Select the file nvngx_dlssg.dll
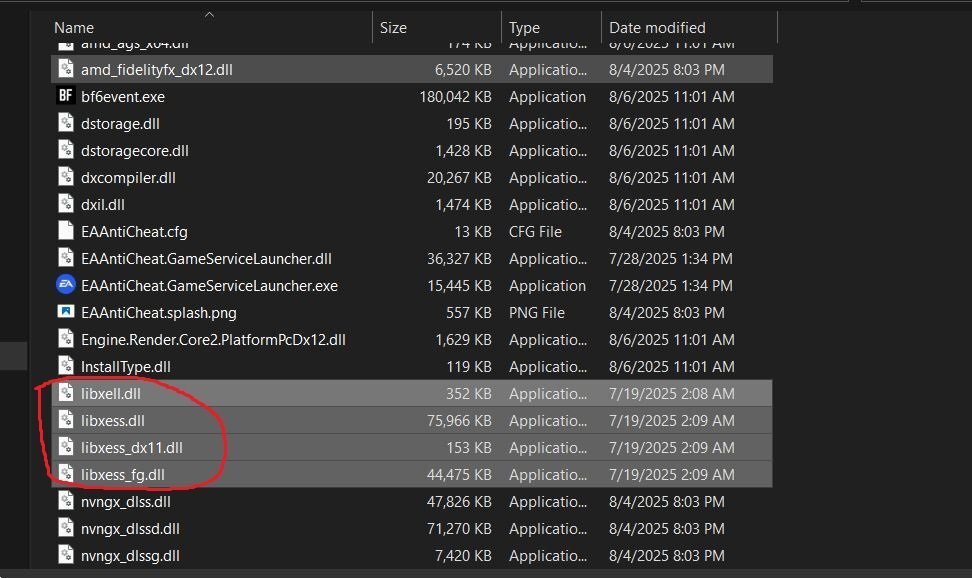Image resolution: width=972 pixels, height=578 pixels. point(130,555)
